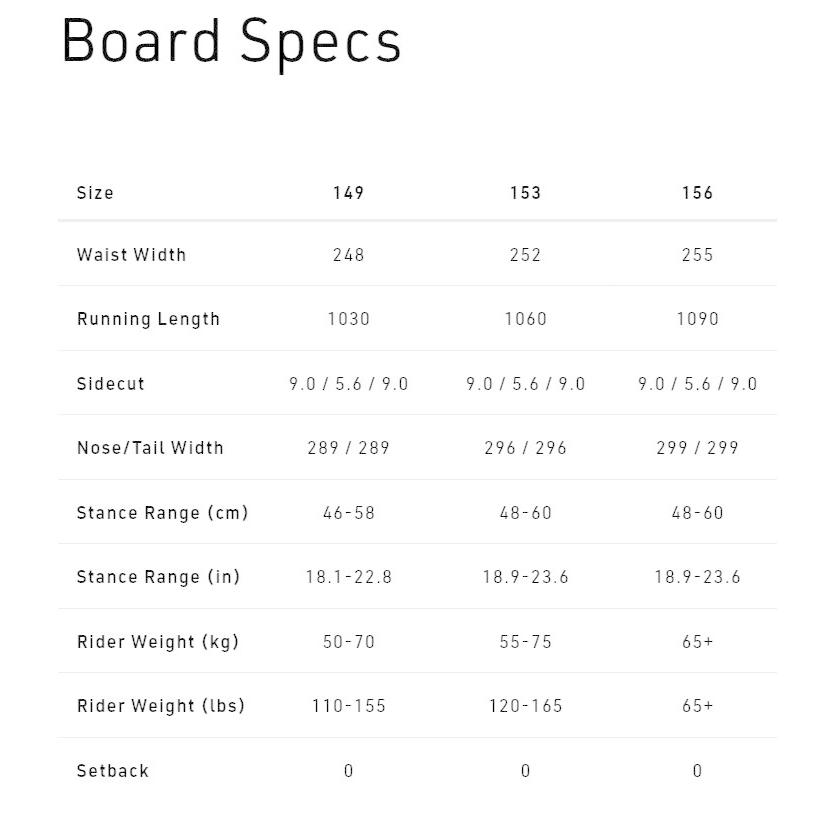The image size is (824, 824).
Task: Select the 55-75 rider weight value
Action: (x=525, y=642)
